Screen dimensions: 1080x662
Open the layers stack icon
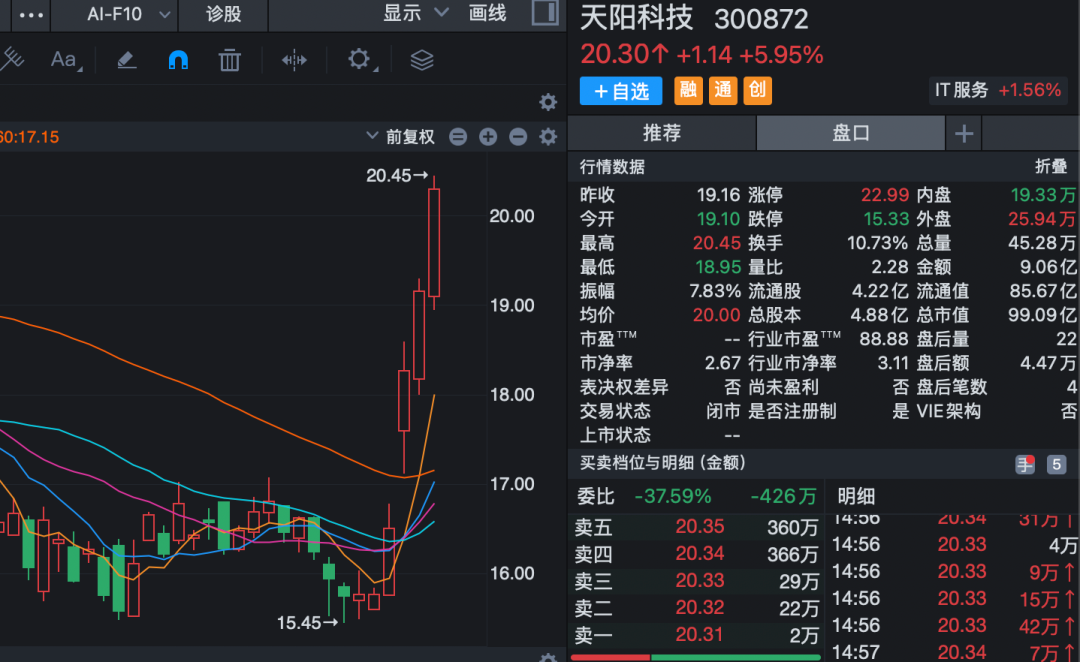click(x=422, y=61)
